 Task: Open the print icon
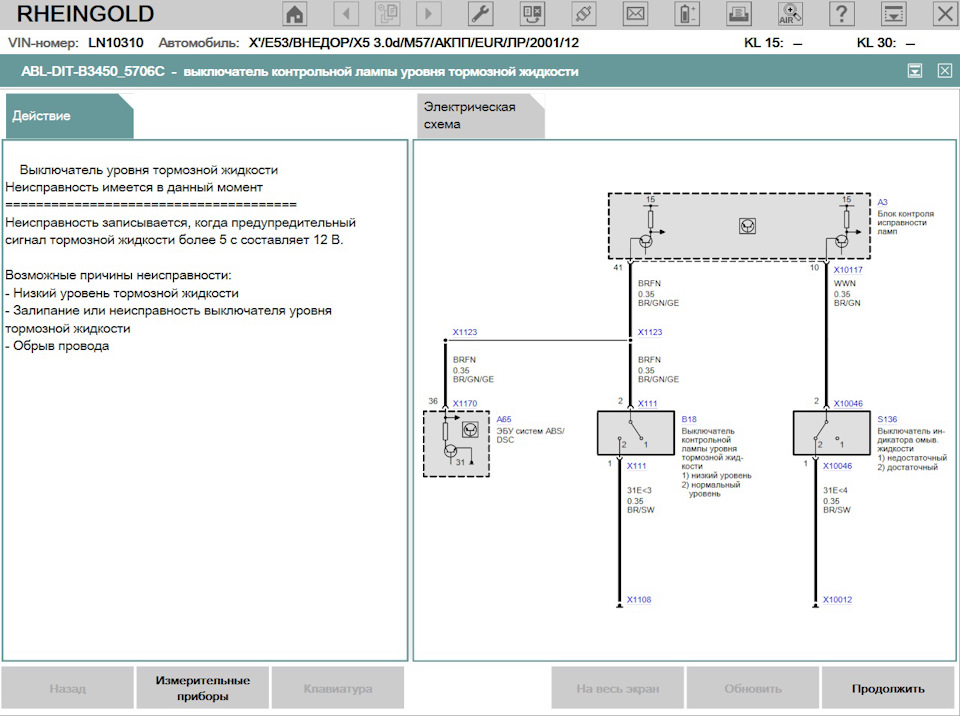pos(738,13)
